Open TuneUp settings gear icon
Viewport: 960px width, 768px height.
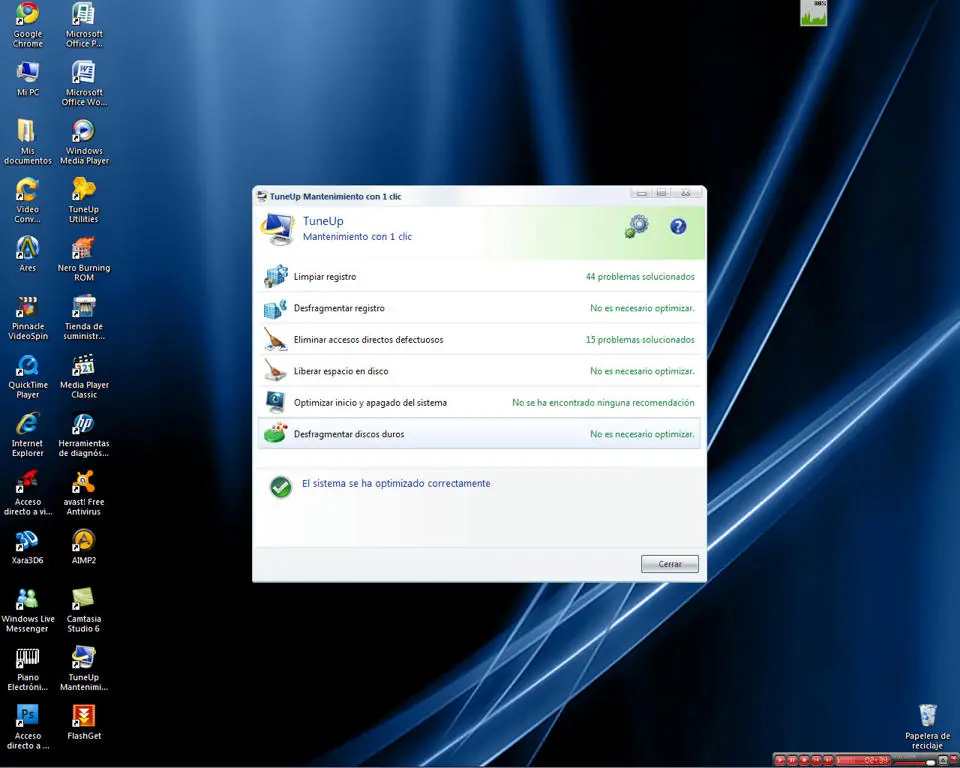tap(637, 226)
